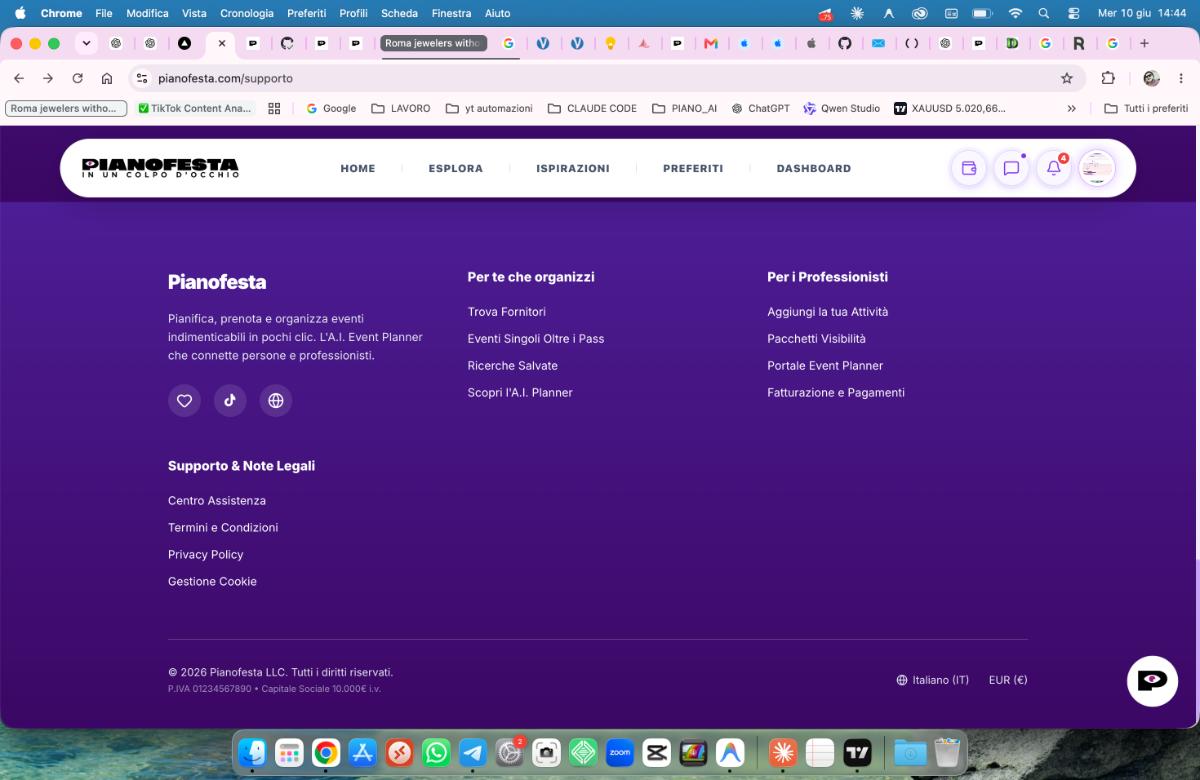Expand the PIANO_AI bookmarks folder
1200x780 pixels.
[684, 108]
